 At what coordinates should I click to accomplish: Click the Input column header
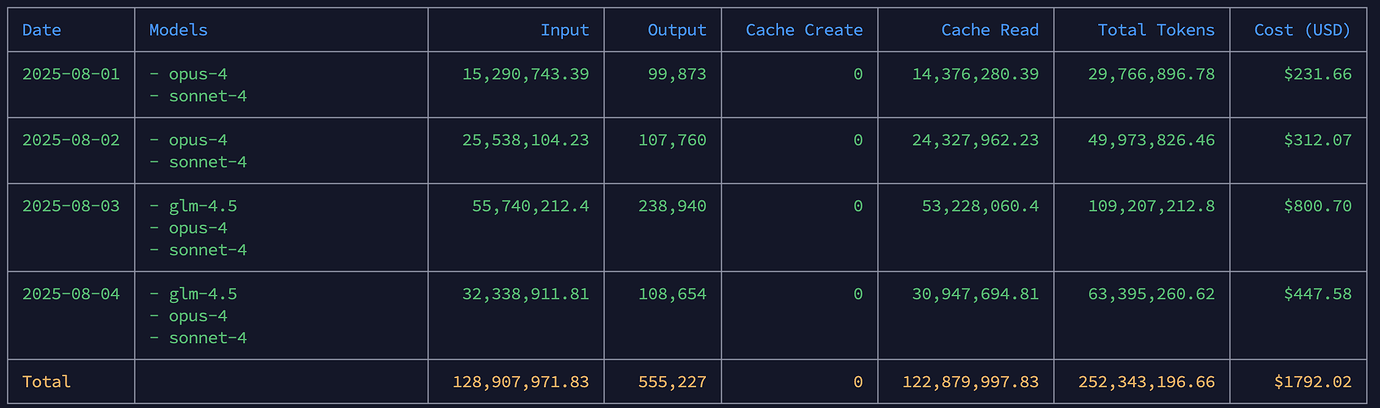(565, 30)
